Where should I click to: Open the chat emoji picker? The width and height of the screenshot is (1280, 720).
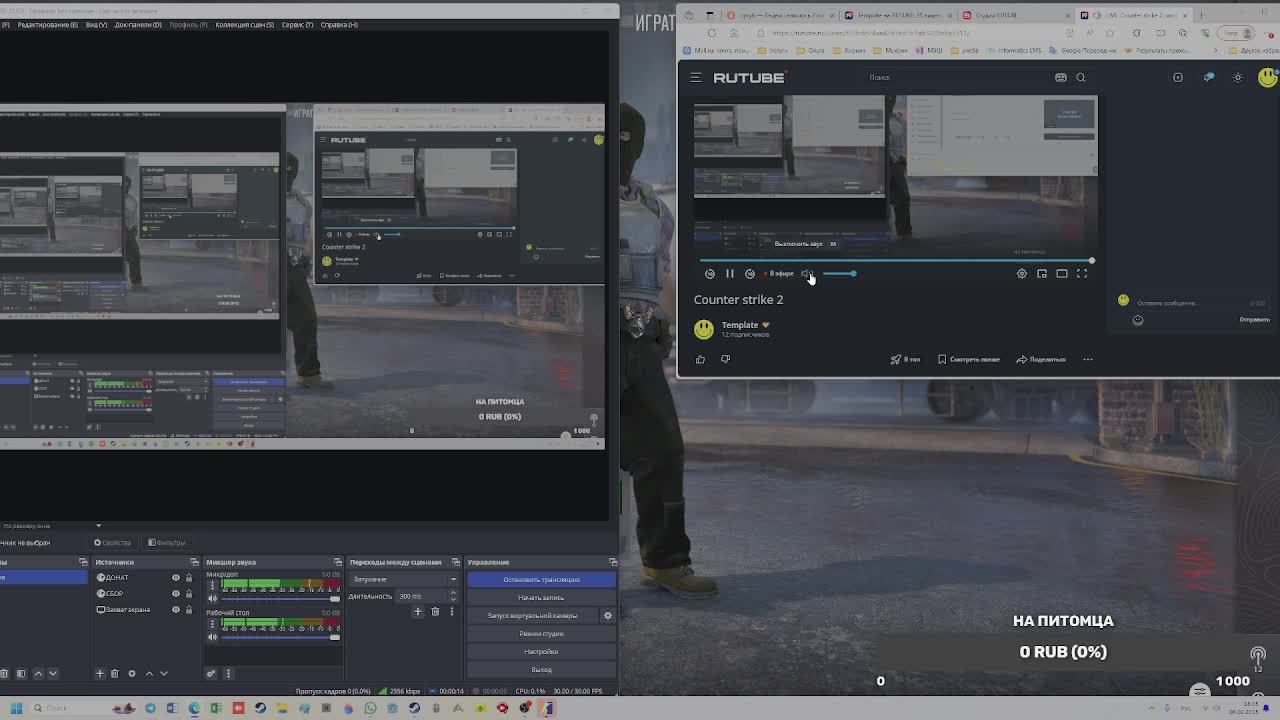(1138, 320)
